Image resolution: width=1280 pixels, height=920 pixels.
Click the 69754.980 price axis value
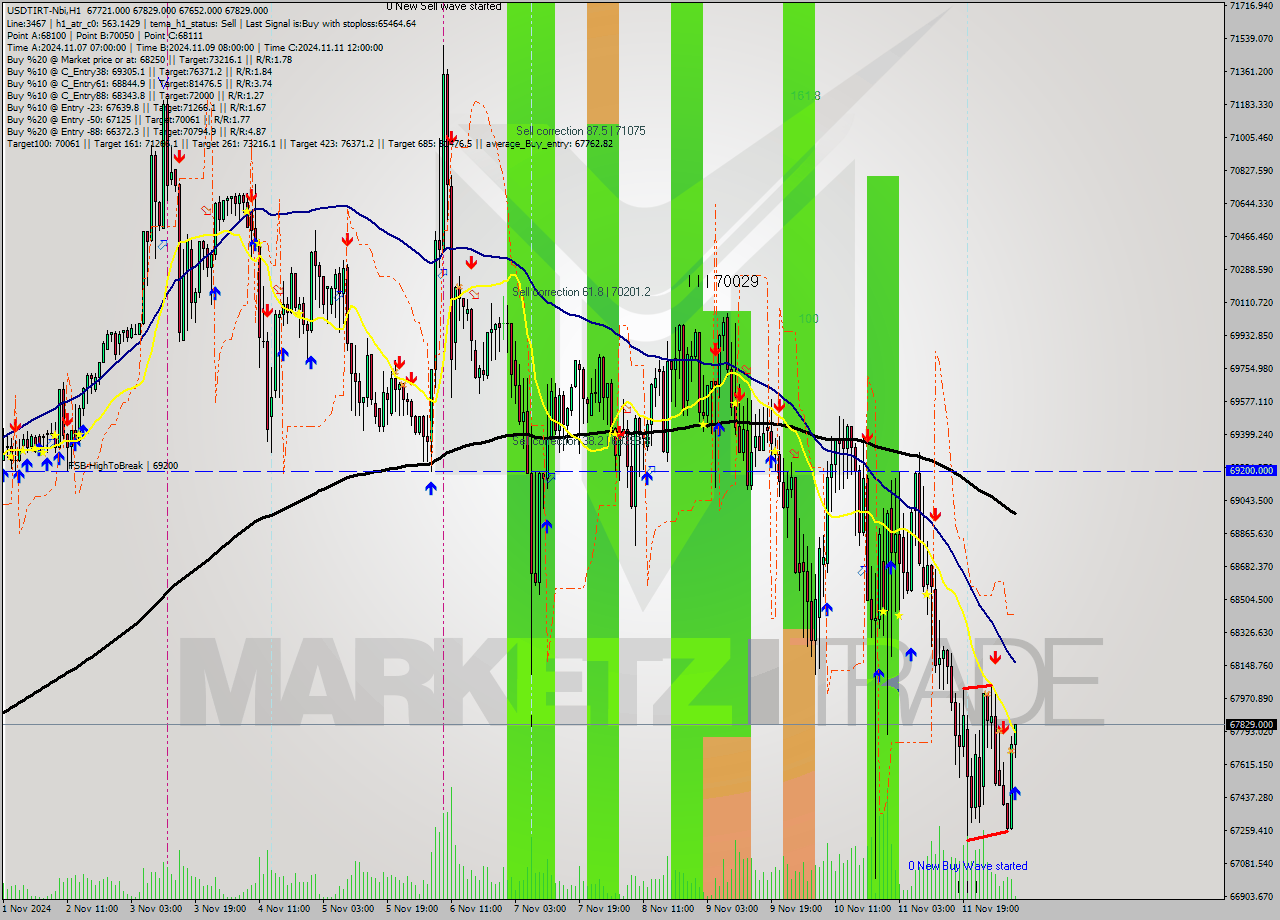pos(1251,369)
